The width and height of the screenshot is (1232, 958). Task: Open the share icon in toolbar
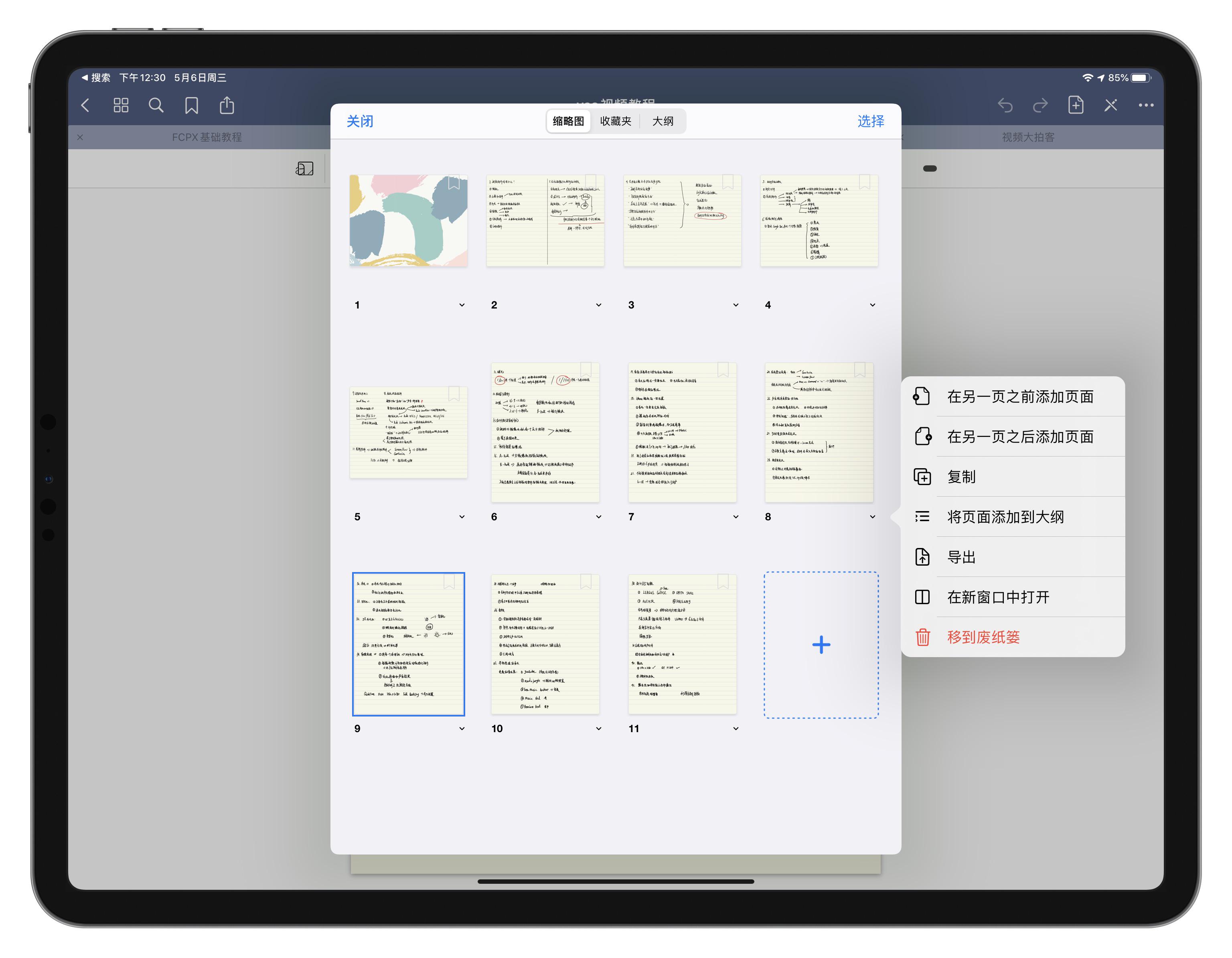click(227, 106)
